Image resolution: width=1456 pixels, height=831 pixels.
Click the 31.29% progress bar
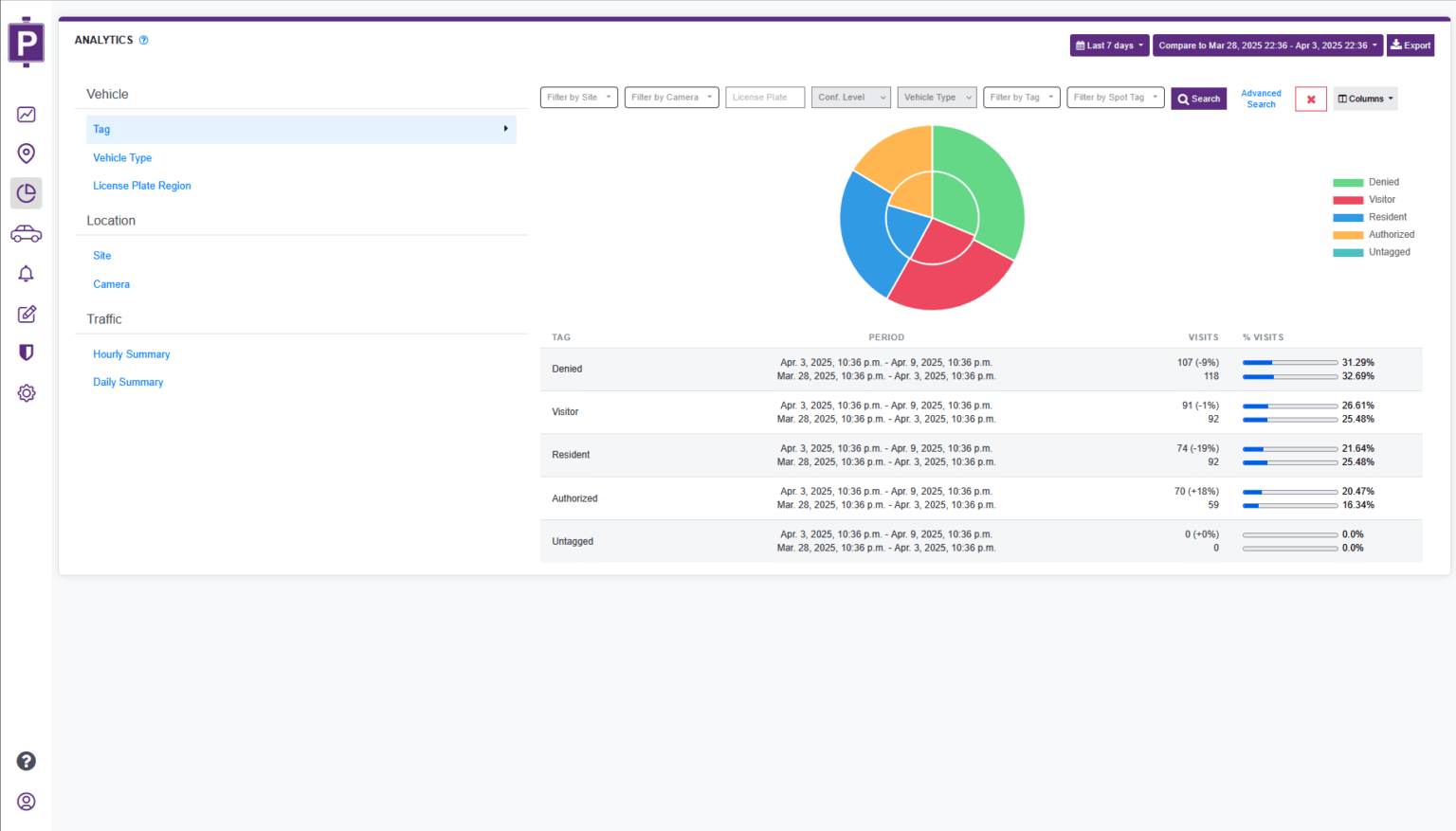pyautogui.click(x=1290, y=363)
